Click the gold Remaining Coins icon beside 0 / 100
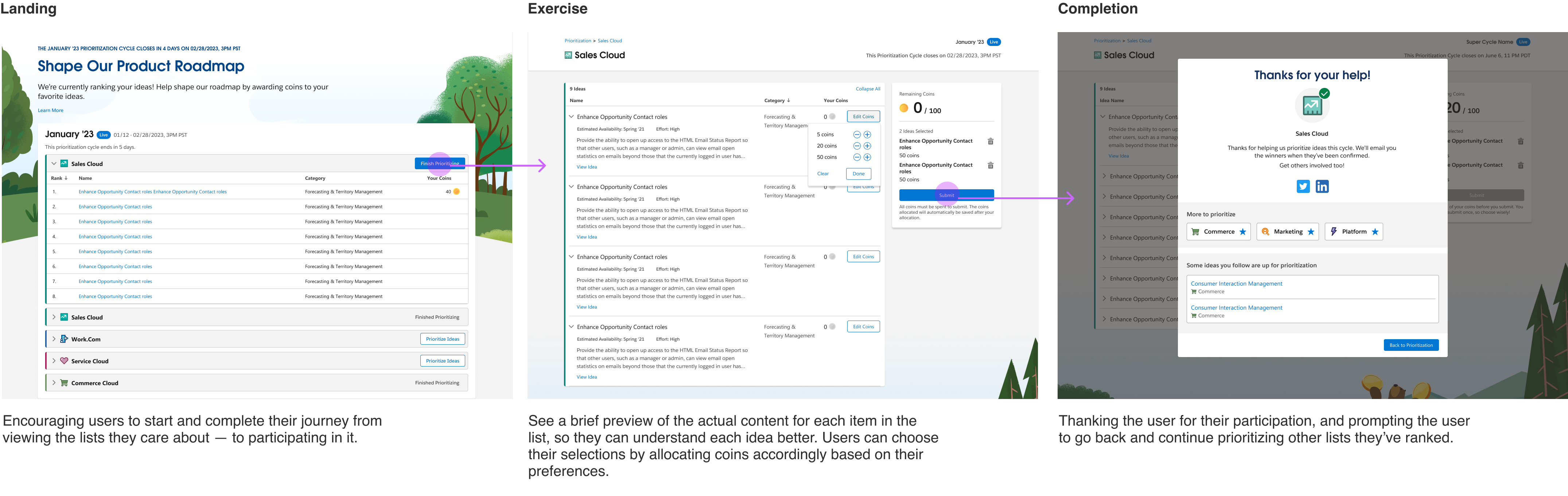This screenshot has width=1568, height=496. 904,108
